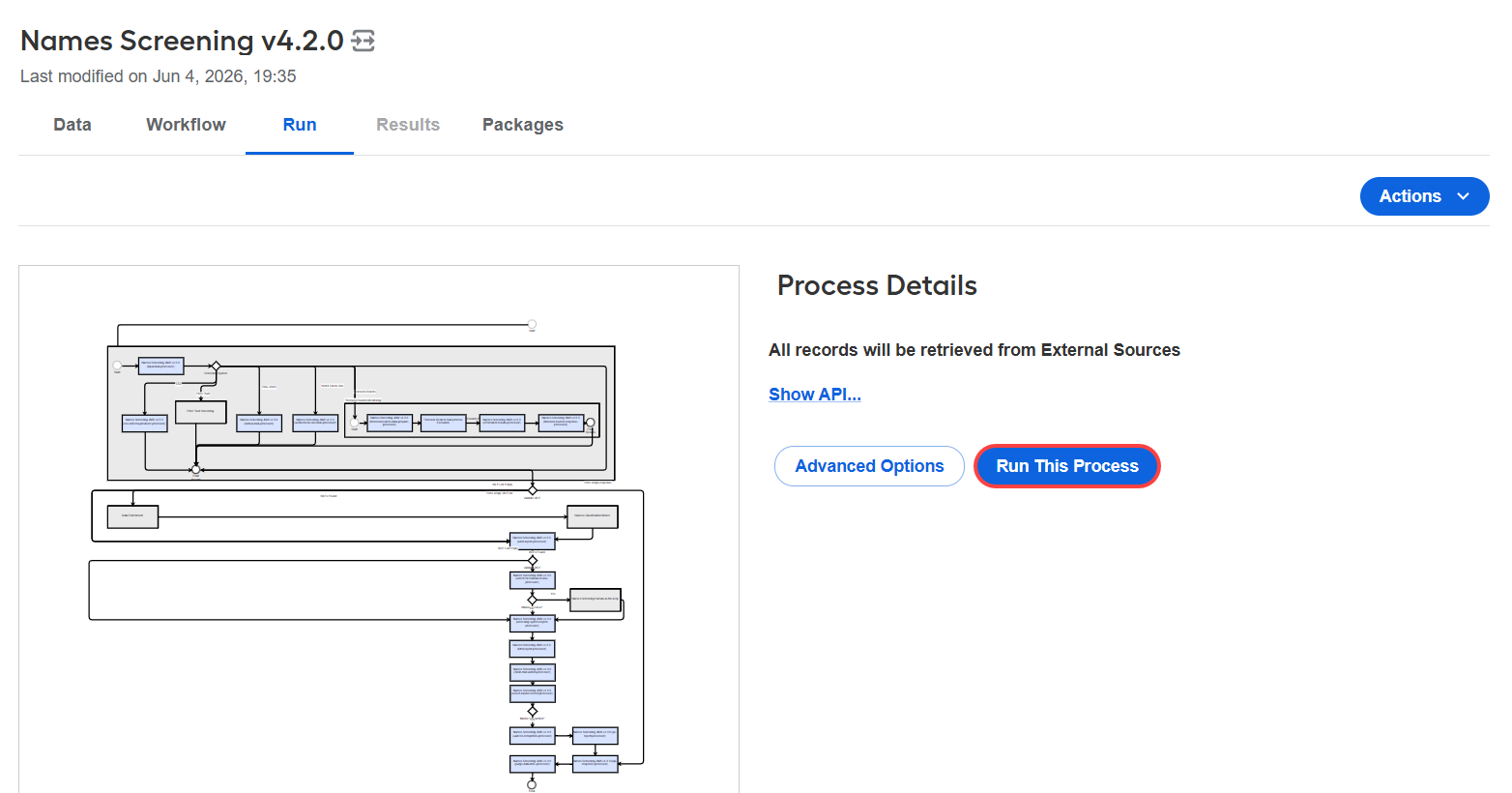
Task: Open the Packages tab
Action: click(523, 125)
